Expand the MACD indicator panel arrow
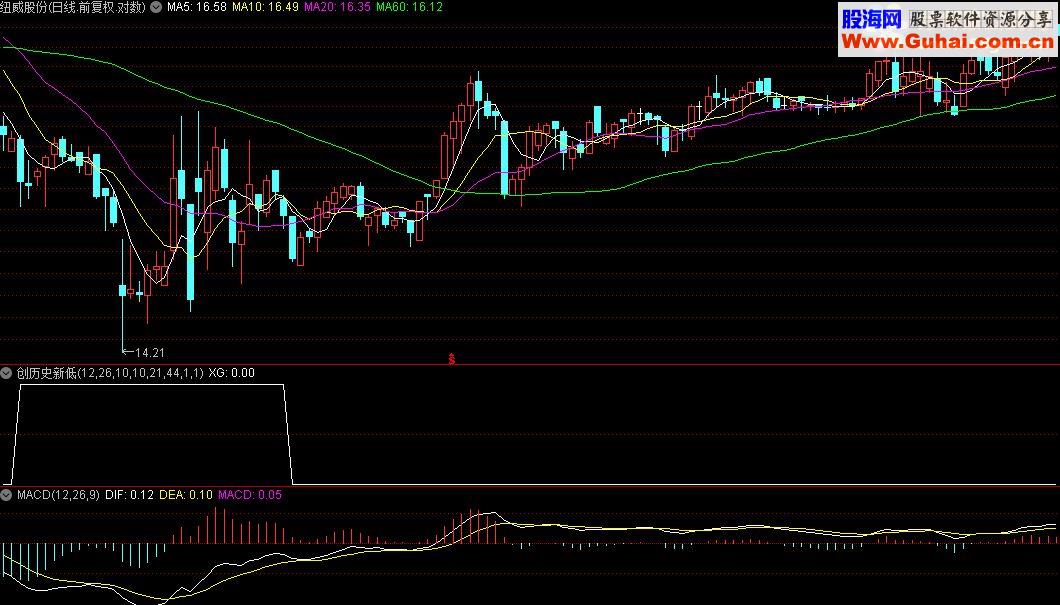Viewport: 1060px width, 605px height. (x=6, y=495)
